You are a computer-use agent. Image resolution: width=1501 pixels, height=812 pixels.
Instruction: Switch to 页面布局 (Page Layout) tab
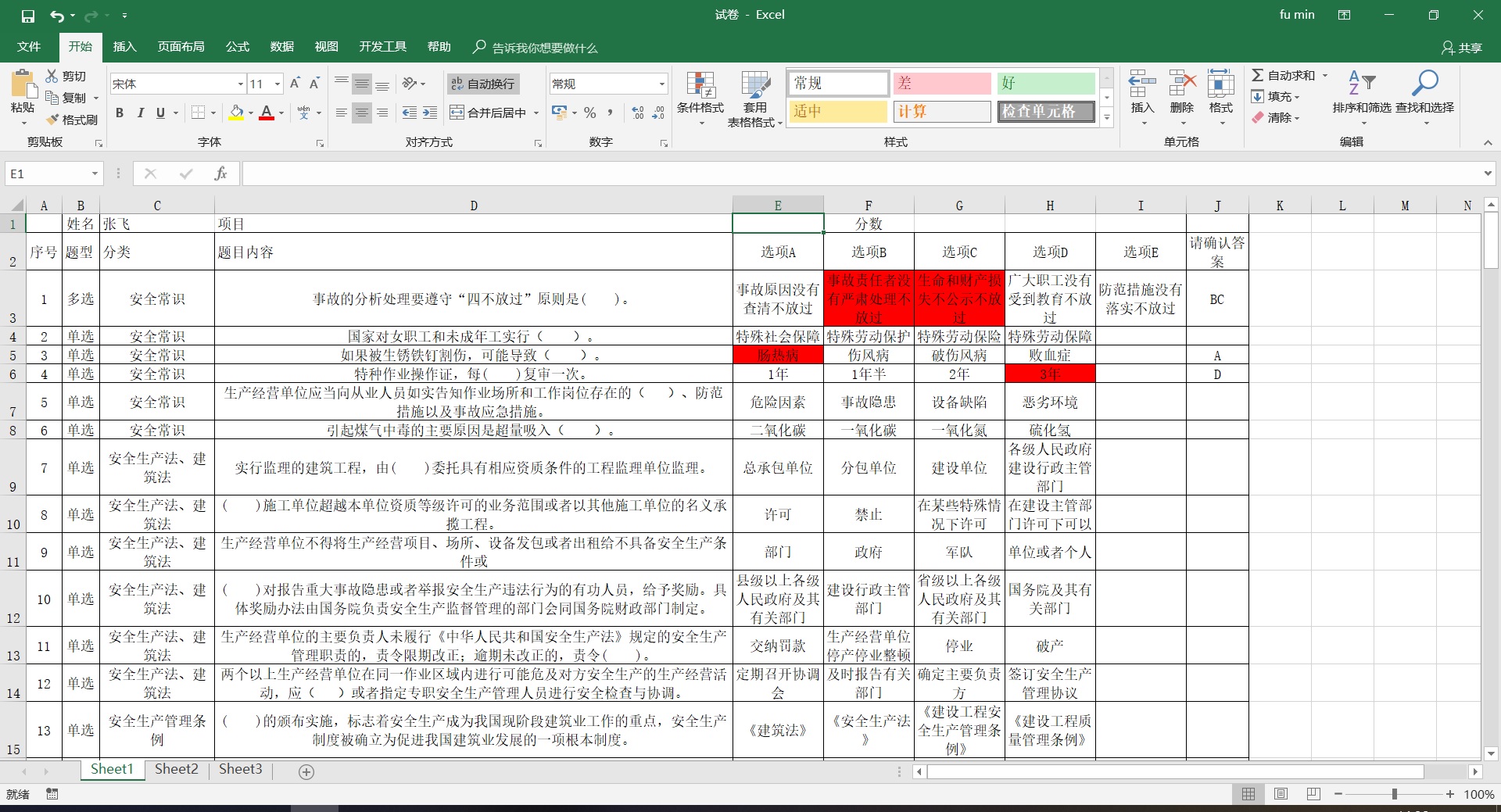(x=181, y=47)
